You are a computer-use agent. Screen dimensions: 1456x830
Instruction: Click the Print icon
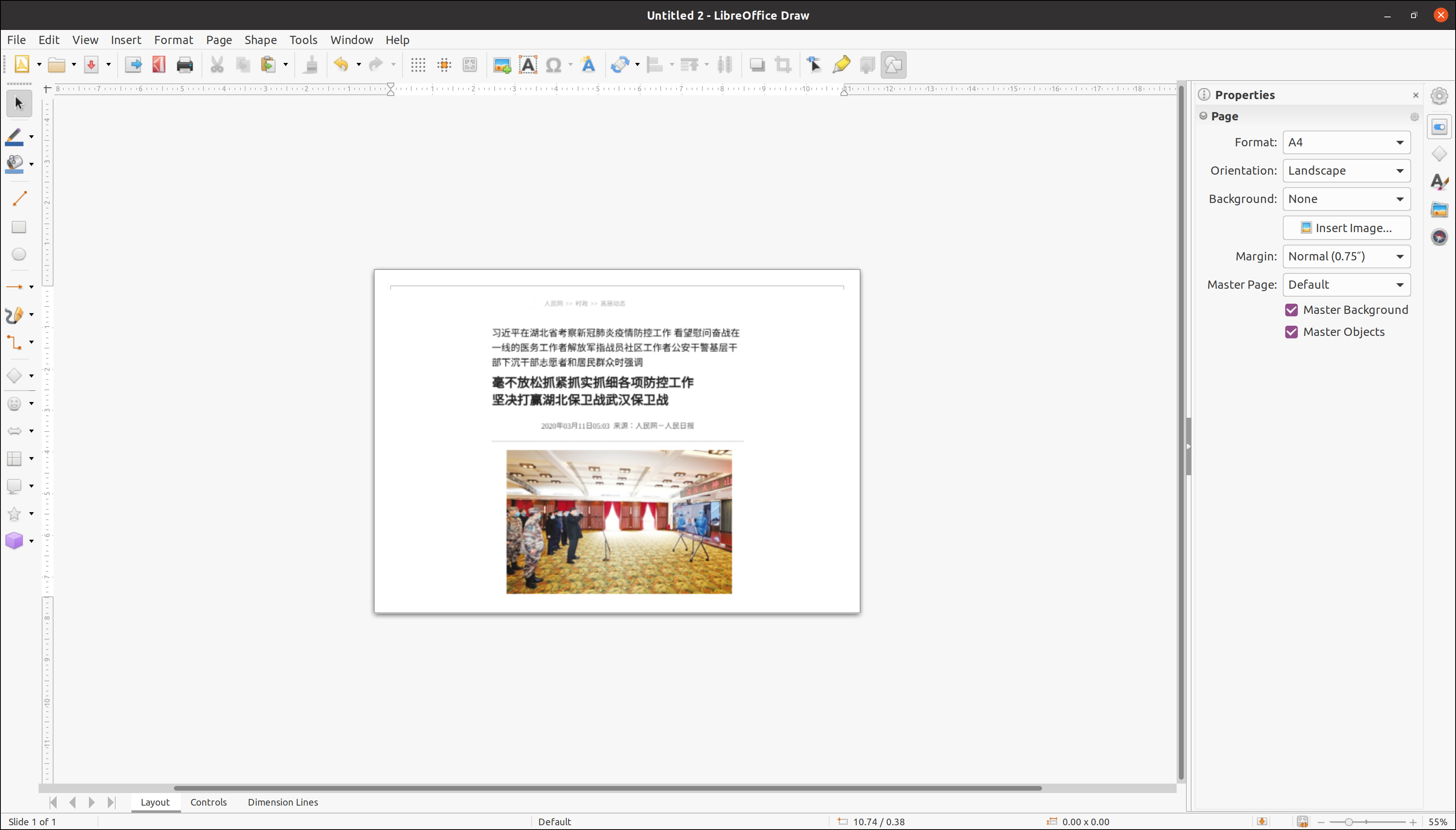pyautogui.click(x=185, y=65)
